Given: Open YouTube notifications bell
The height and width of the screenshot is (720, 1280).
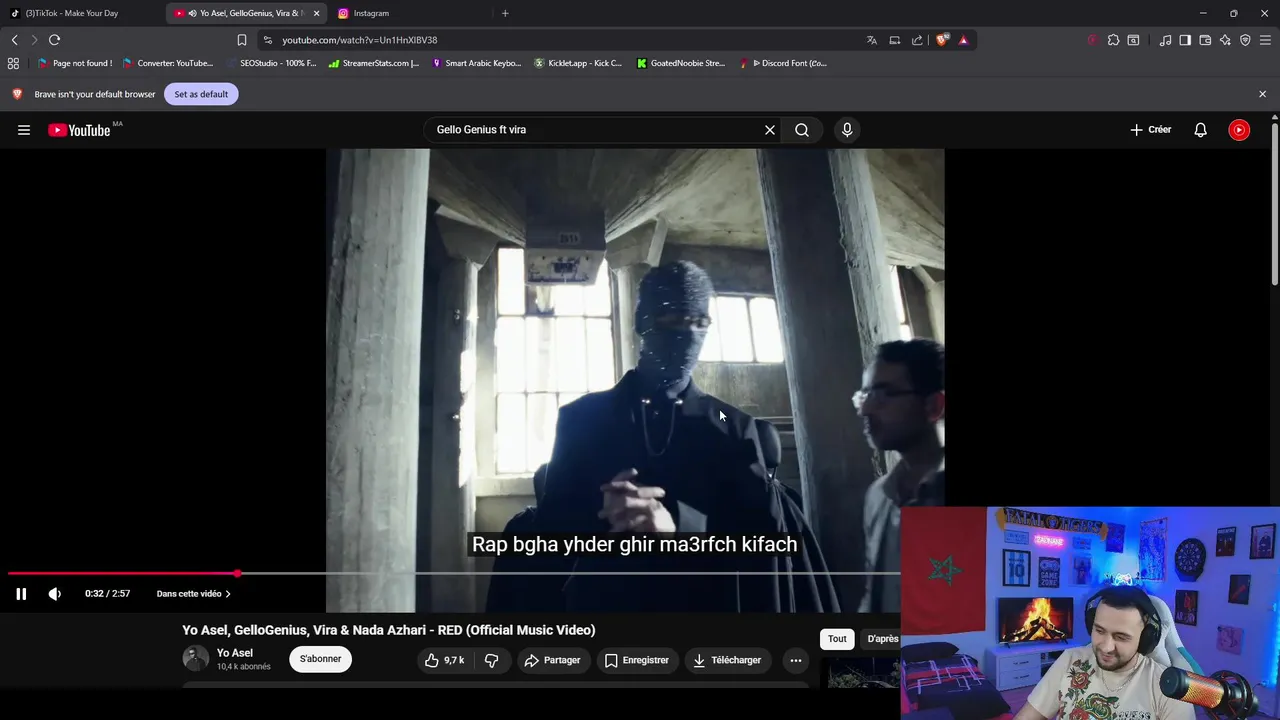Looking at the screenshot, I should coord(1200,130).
